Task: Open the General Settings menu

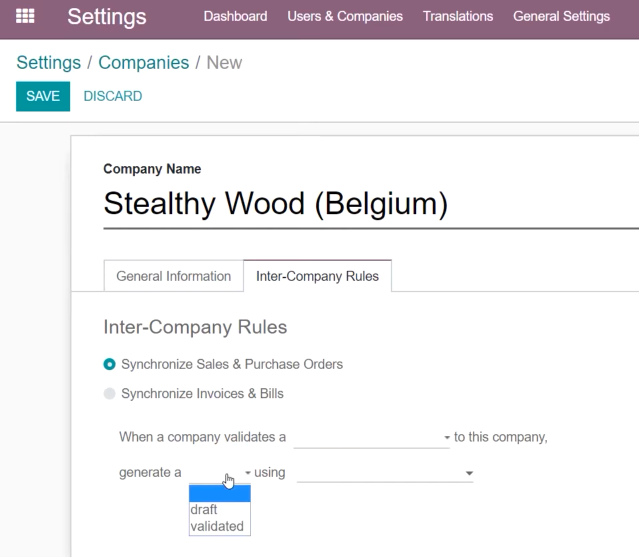Action: point(562,16)
